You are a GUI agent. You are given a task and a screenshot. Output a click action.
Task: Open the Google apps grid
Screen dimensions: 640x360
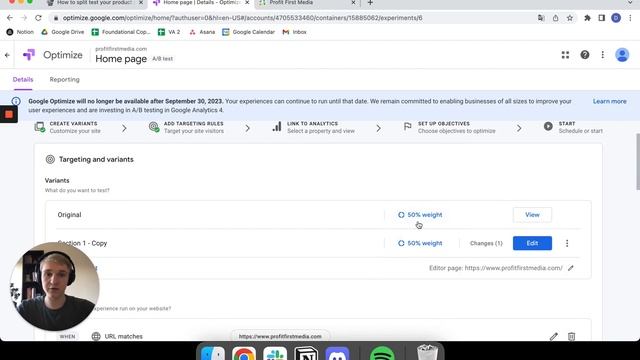pos(565,55)
